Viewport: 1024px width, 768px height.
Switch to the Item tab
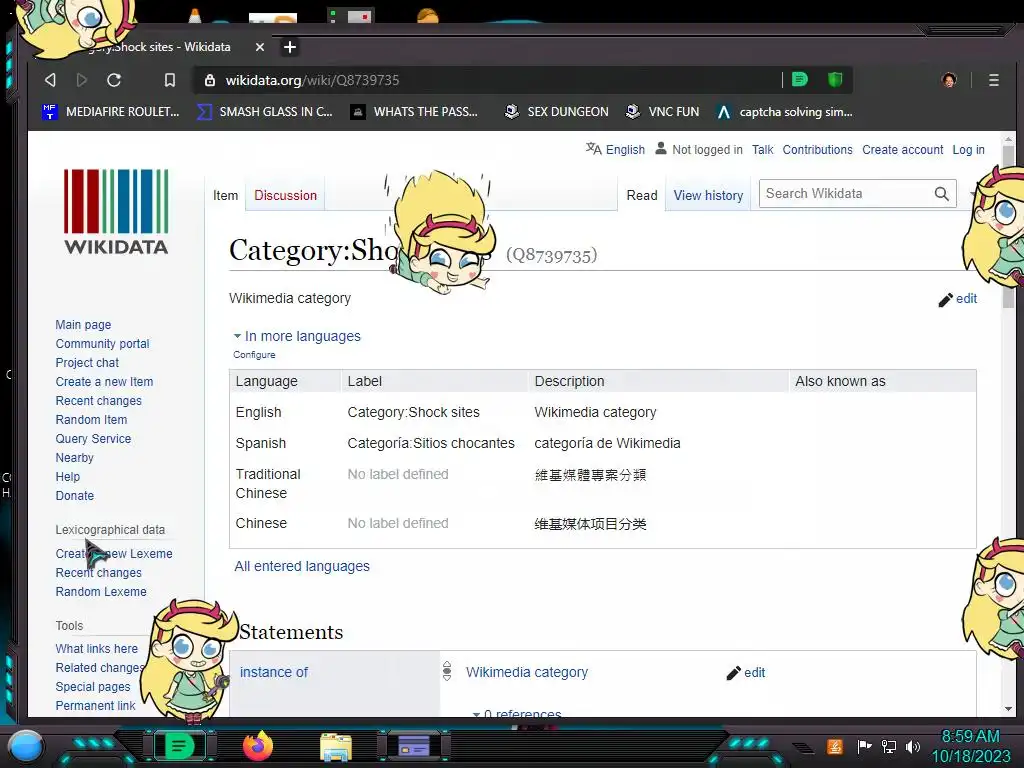(225, 195)
